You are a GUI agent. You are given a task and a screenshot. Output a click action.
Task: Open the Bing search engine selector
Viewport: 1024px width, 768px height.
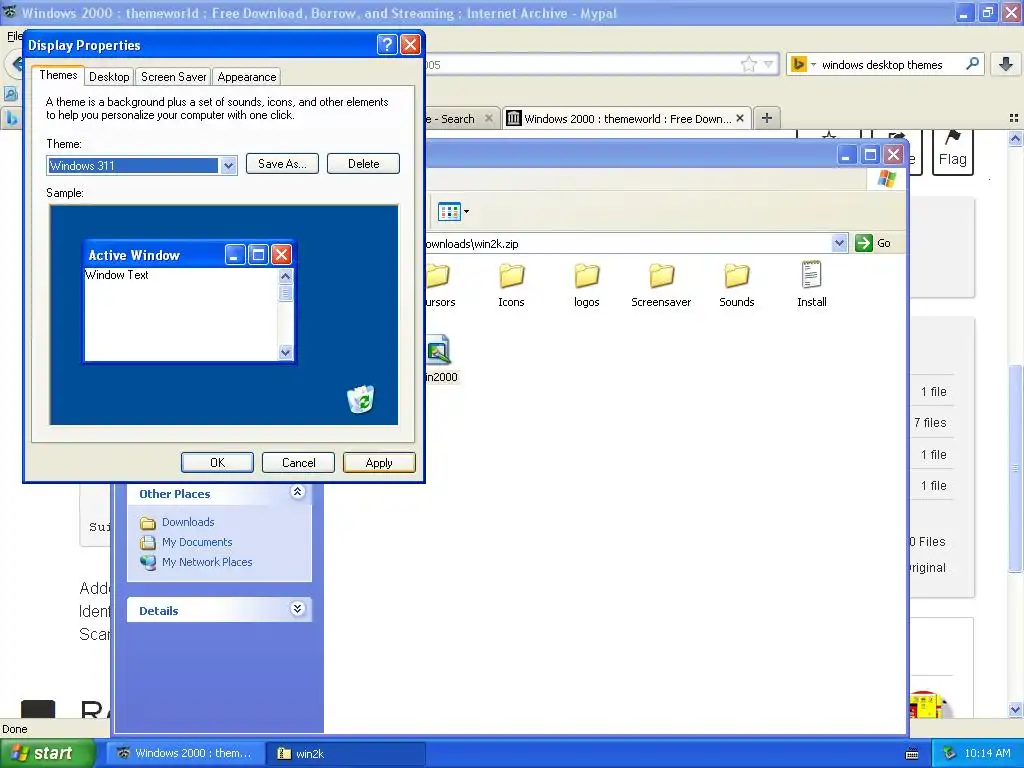pos(803,64)
